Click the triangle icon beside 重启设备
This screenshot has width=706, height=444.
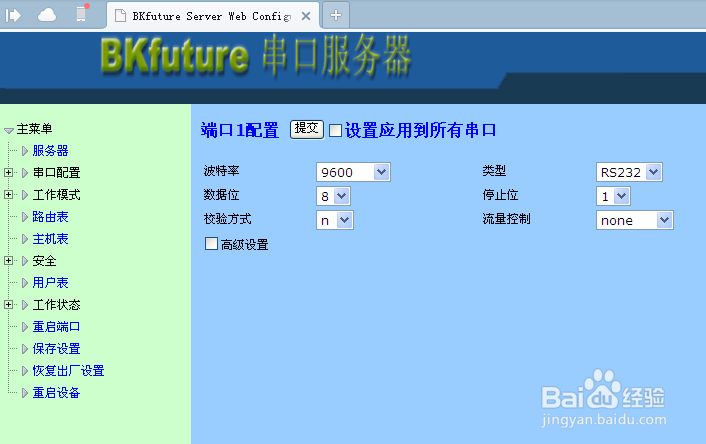[25, 393]
